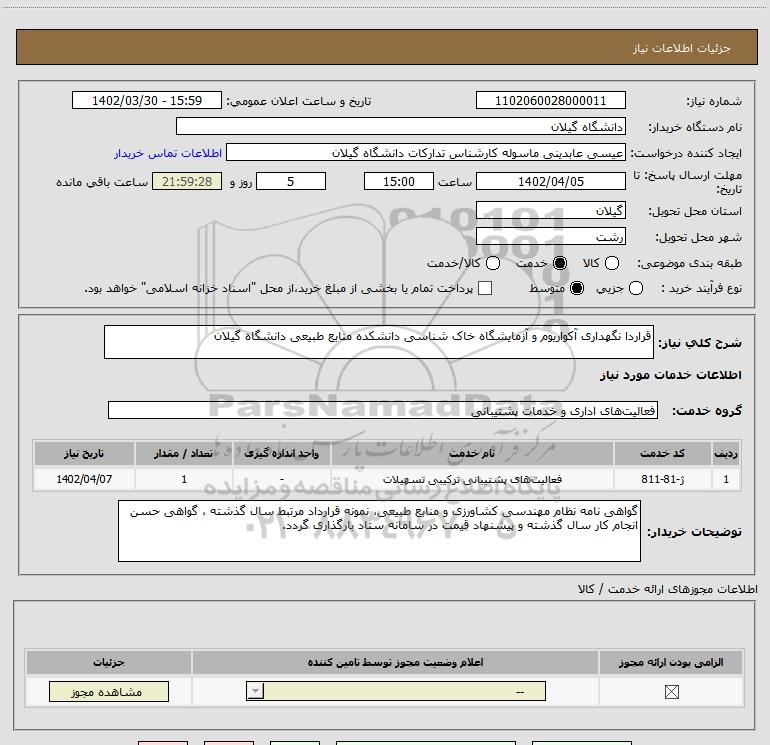Viewport: 770px width, 745px height.
Task: Click the کد خدمت column header
Action: (x=662, y=453)
